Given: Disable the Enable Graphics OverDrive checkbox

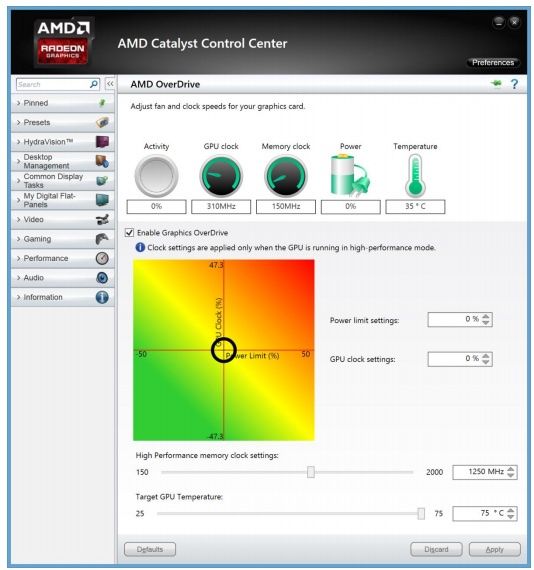Looking at the screenshot, I should [x=129, y=232].
